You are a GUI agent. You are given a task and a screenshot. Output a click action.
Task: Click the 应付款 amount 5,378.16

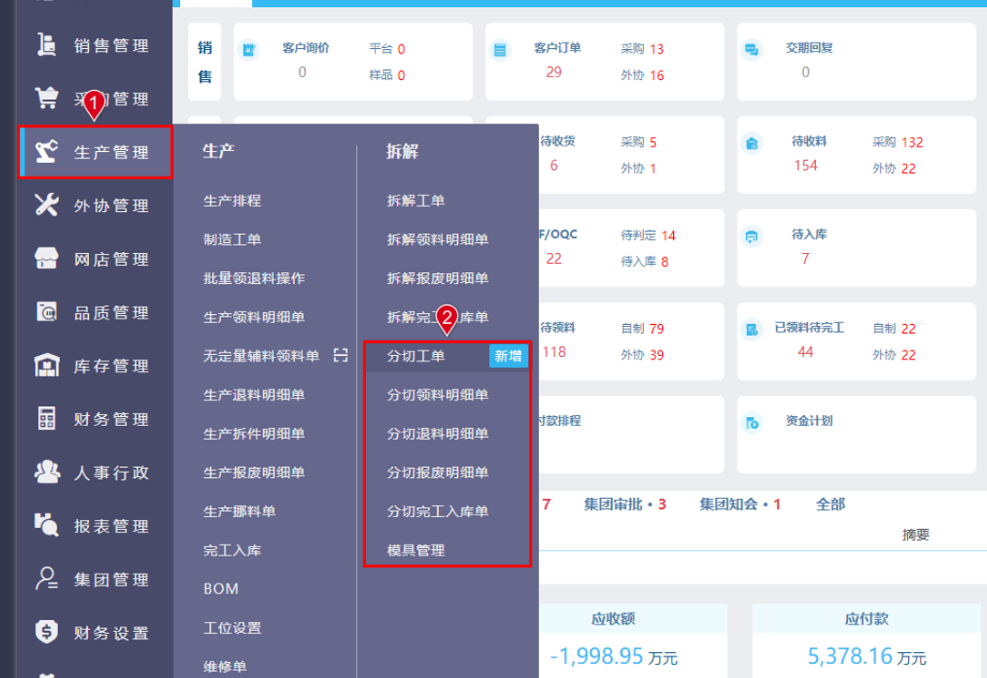click(x=849, y=656)
